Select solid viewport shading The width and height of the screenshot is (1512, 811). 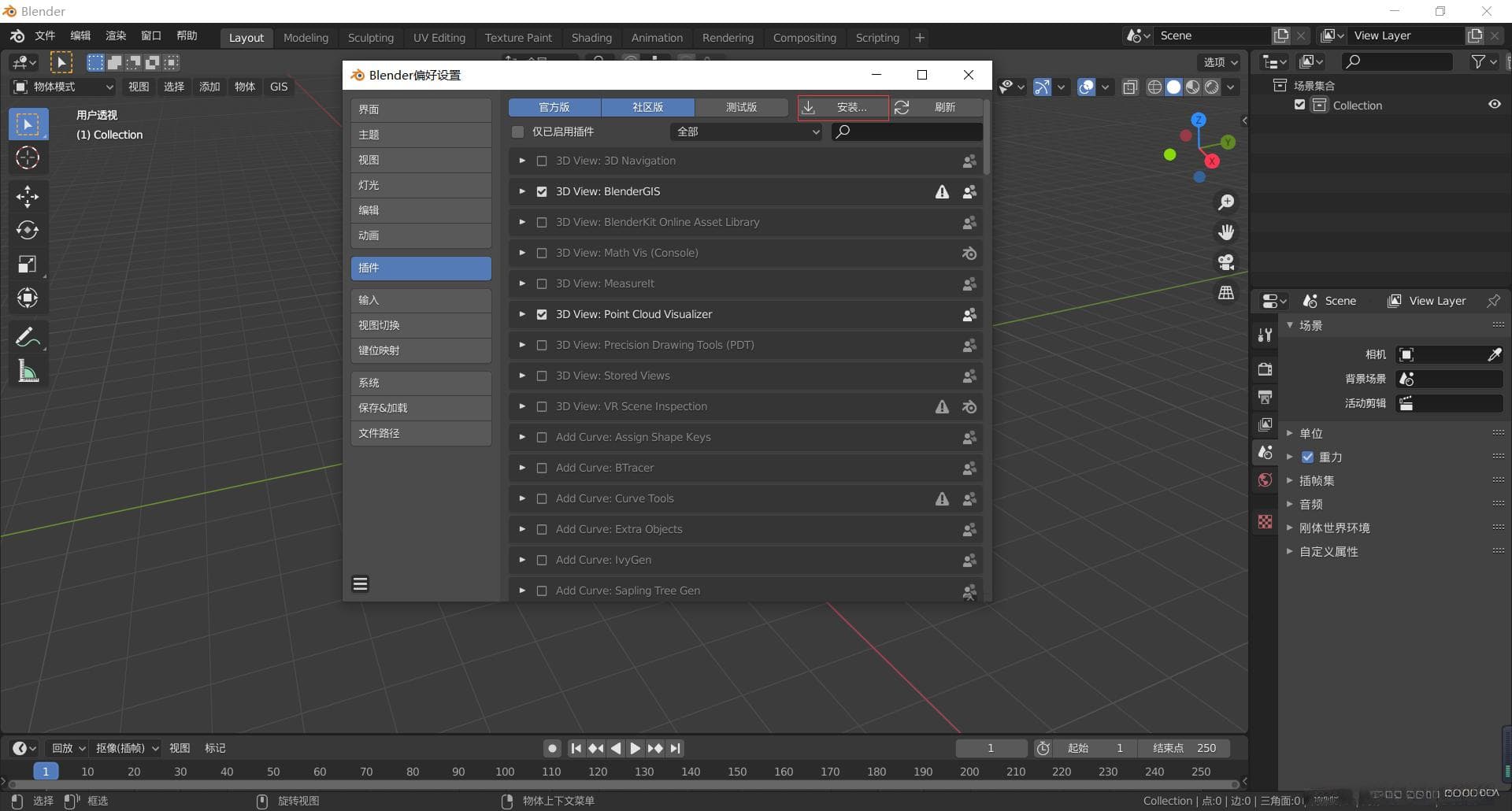click(1173, 87)
